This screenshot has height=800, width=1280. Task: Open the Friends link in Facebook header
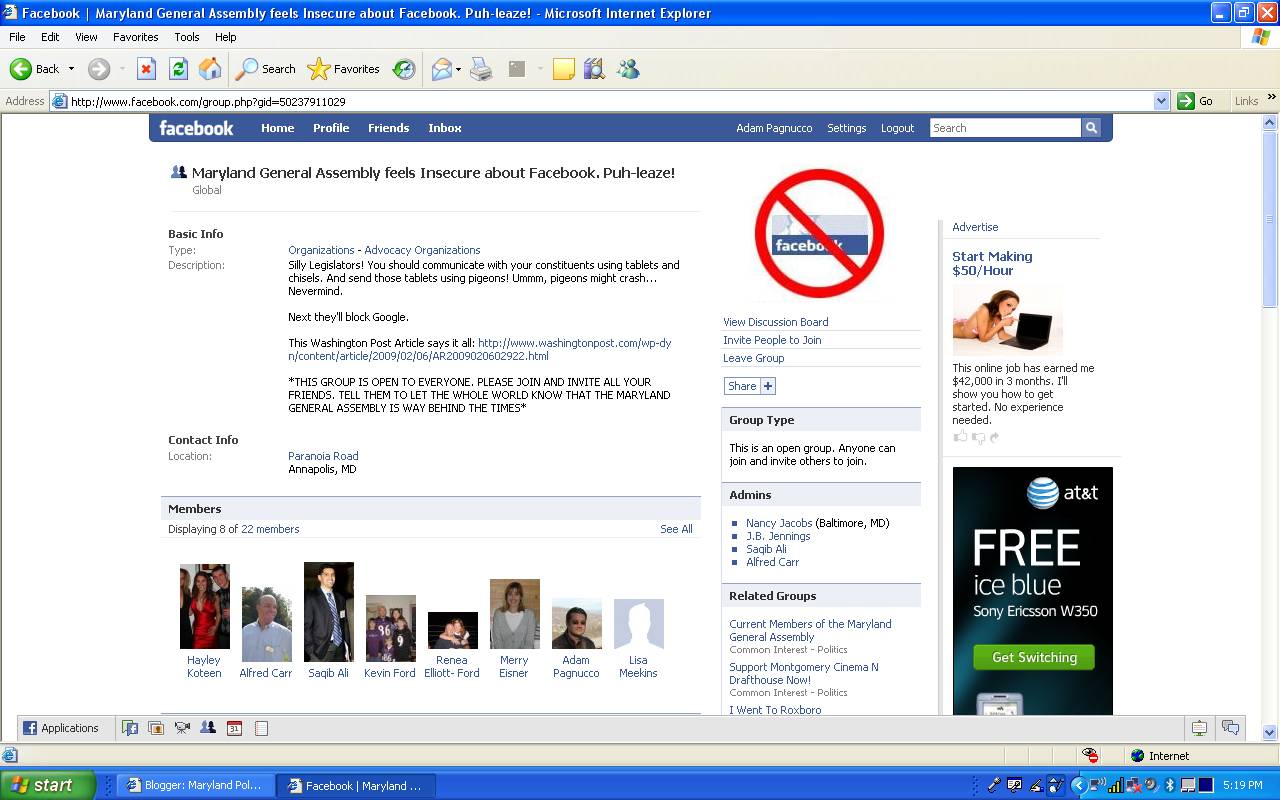coord(388,128)
